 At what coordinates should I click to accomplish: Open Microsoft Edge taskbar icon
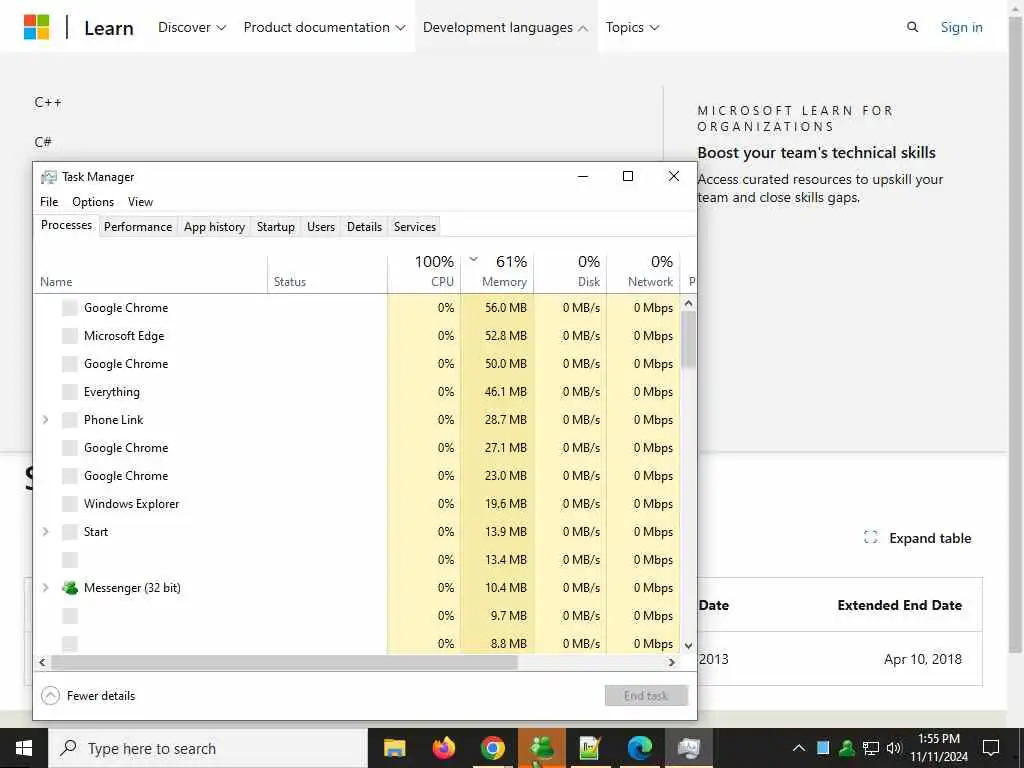639,748
